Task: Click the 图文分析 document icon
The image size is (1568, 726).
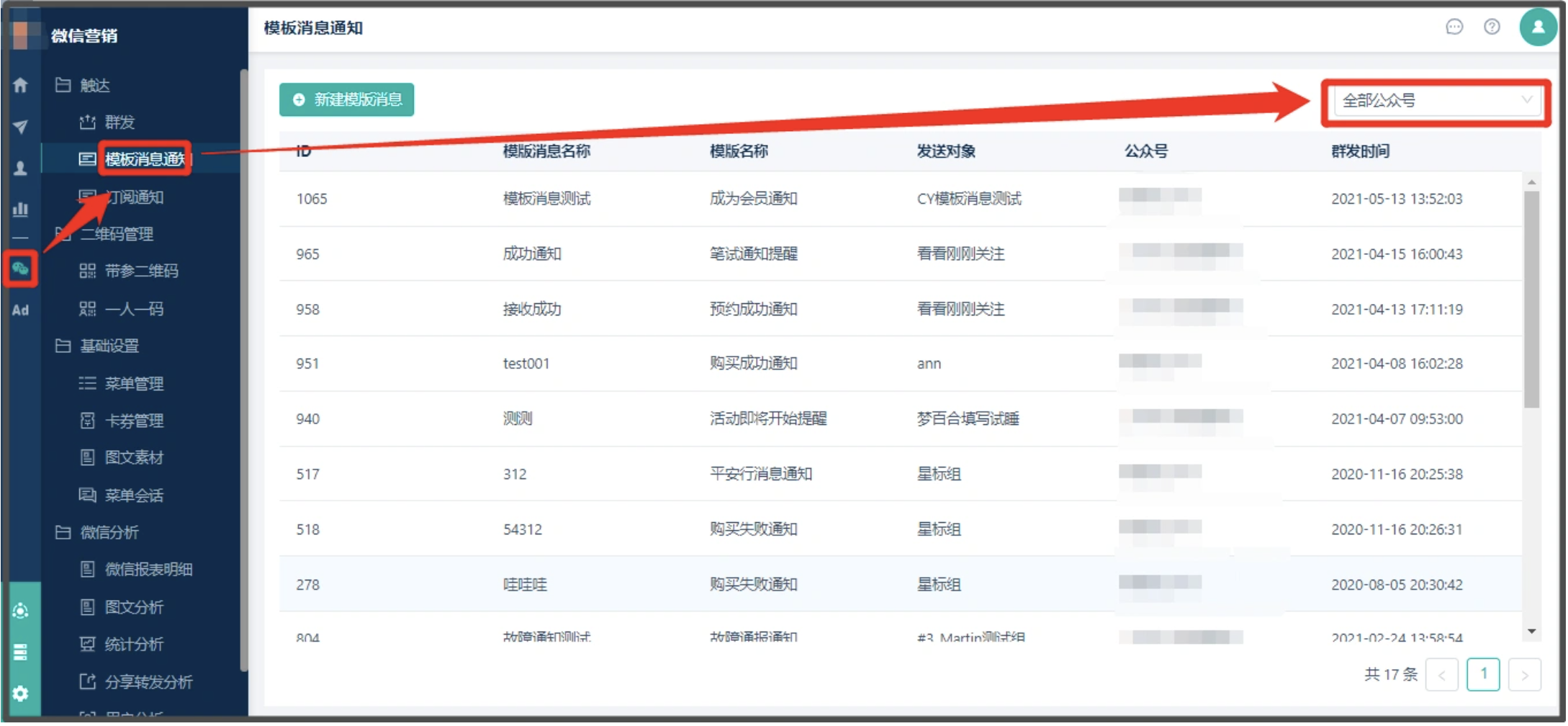Action: [x=87, y=606]
